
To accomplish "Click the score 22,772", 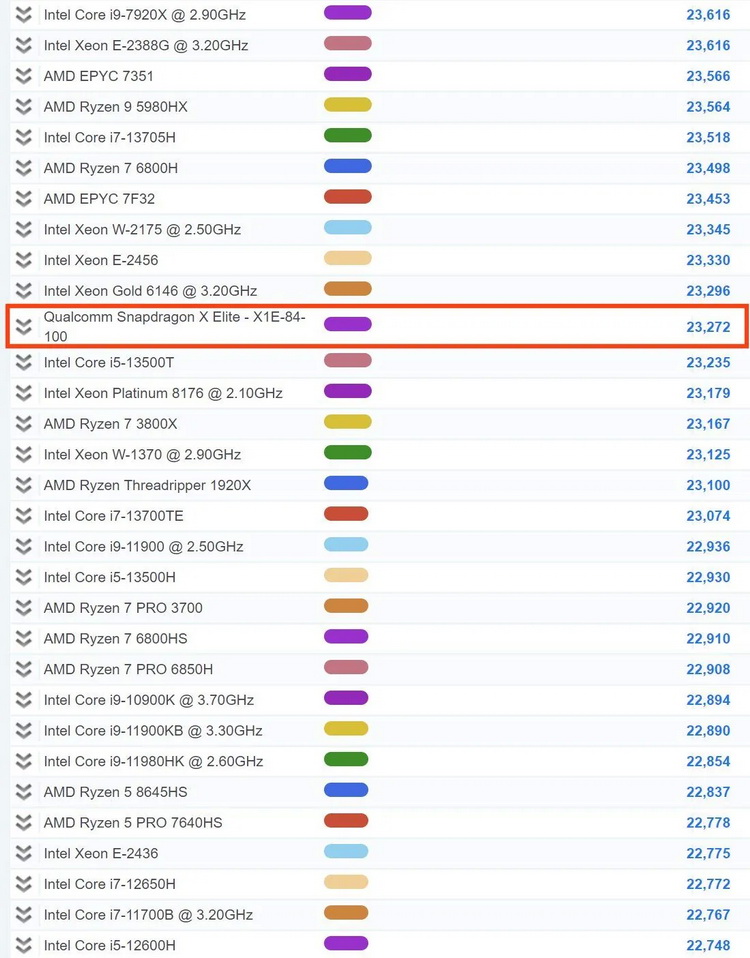I will (x=708, y=883).
